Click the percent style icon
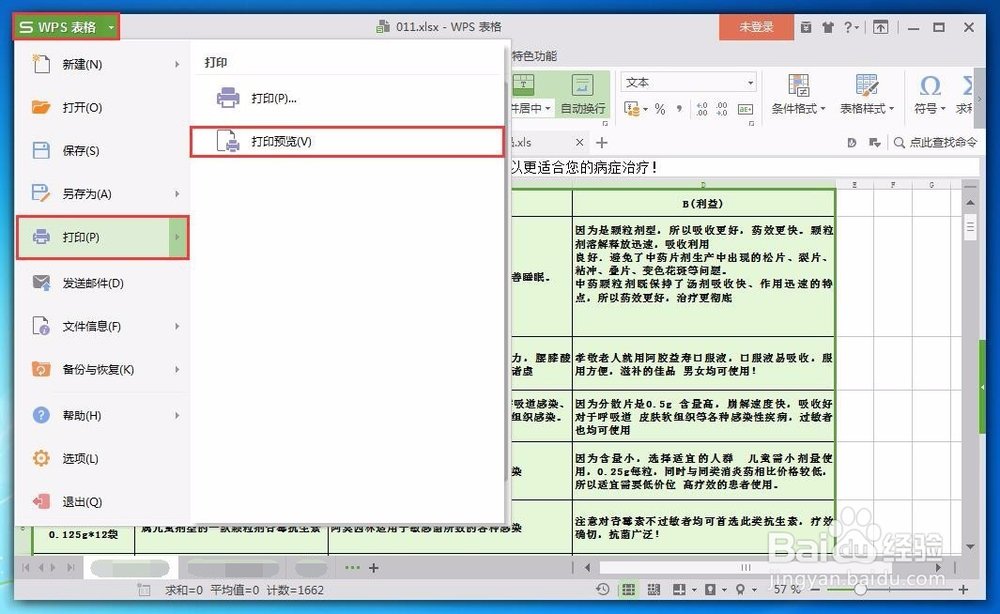This screenshot has width=1000, height=614. pyautogui.click(x=660, y=109)
